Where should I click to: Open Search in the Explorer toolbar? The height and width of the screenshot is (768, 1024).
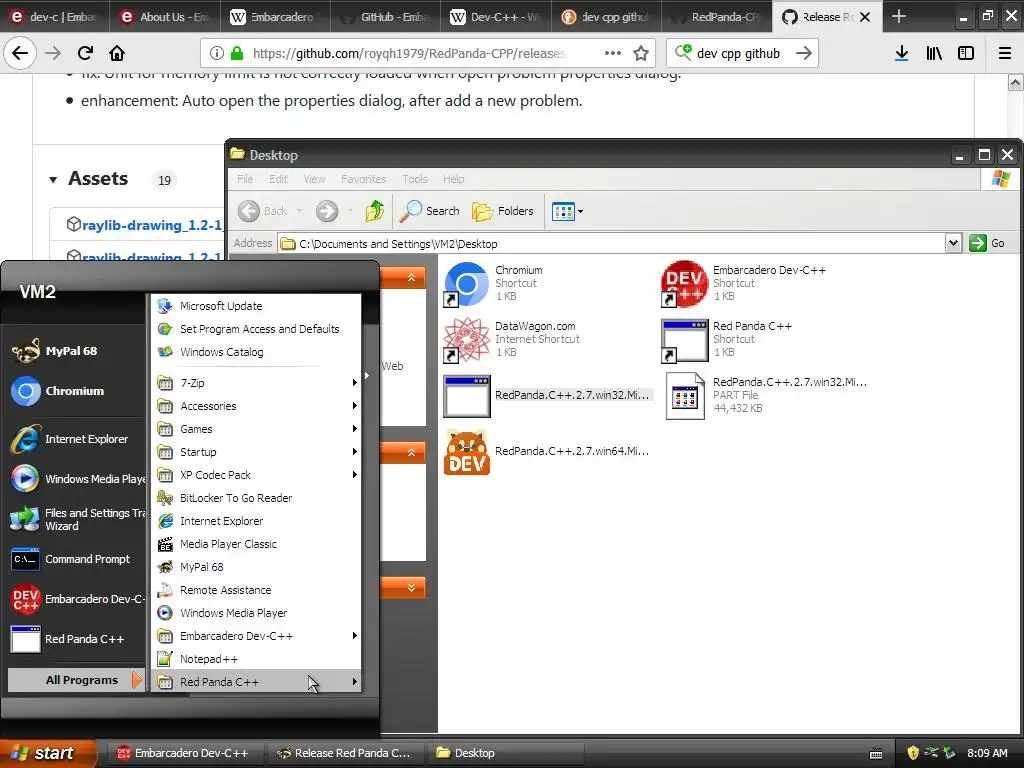click(x=430, y=211)
